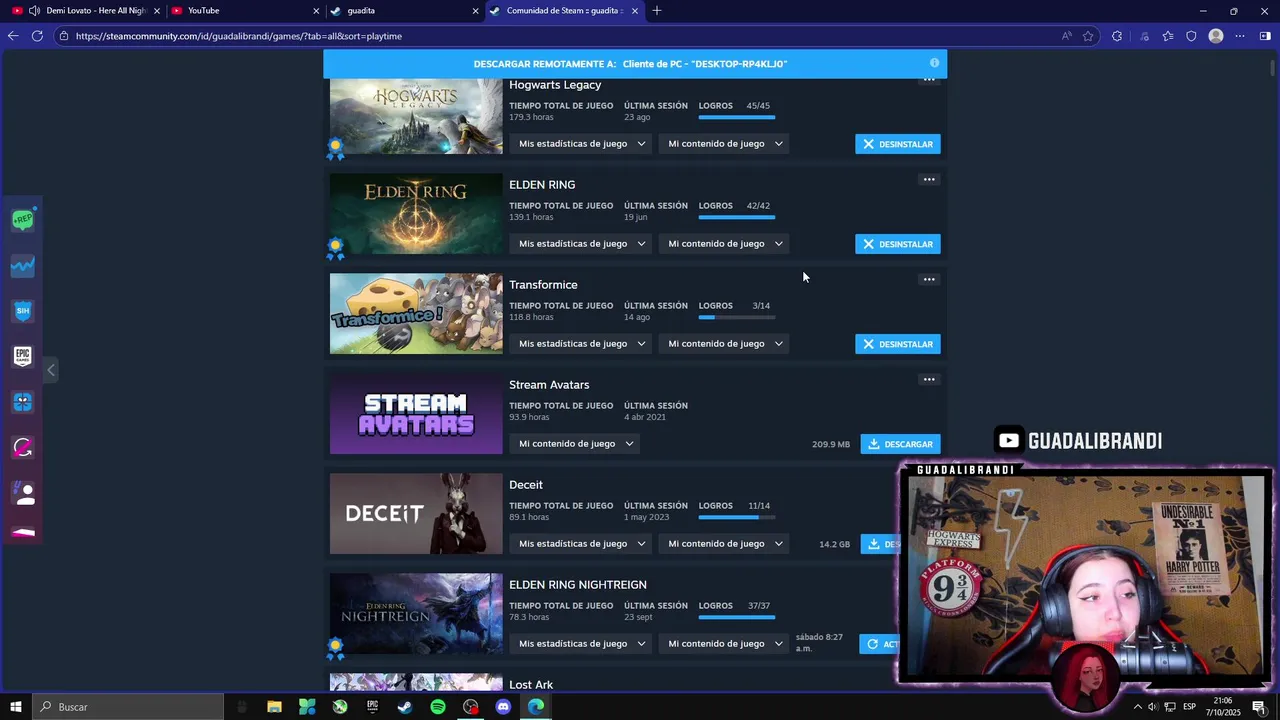Open the SIH extension icon in the left sidebar
Screen dimensions: 1280x720
point(23,311)
